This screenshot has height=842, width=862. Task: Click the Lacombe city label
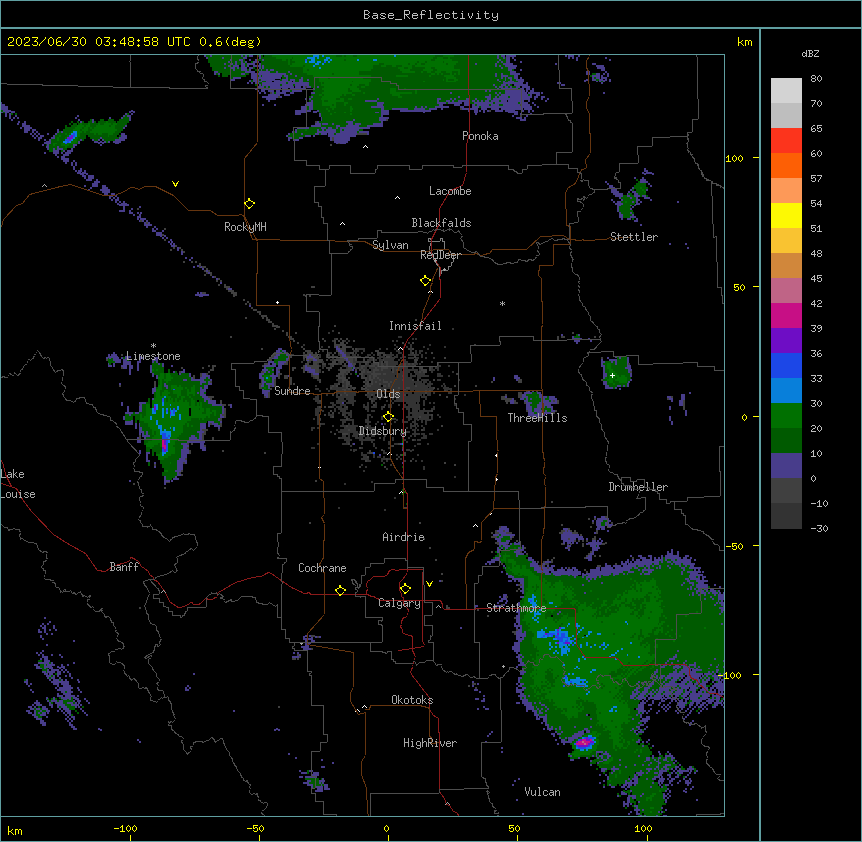tap(450, 191)
